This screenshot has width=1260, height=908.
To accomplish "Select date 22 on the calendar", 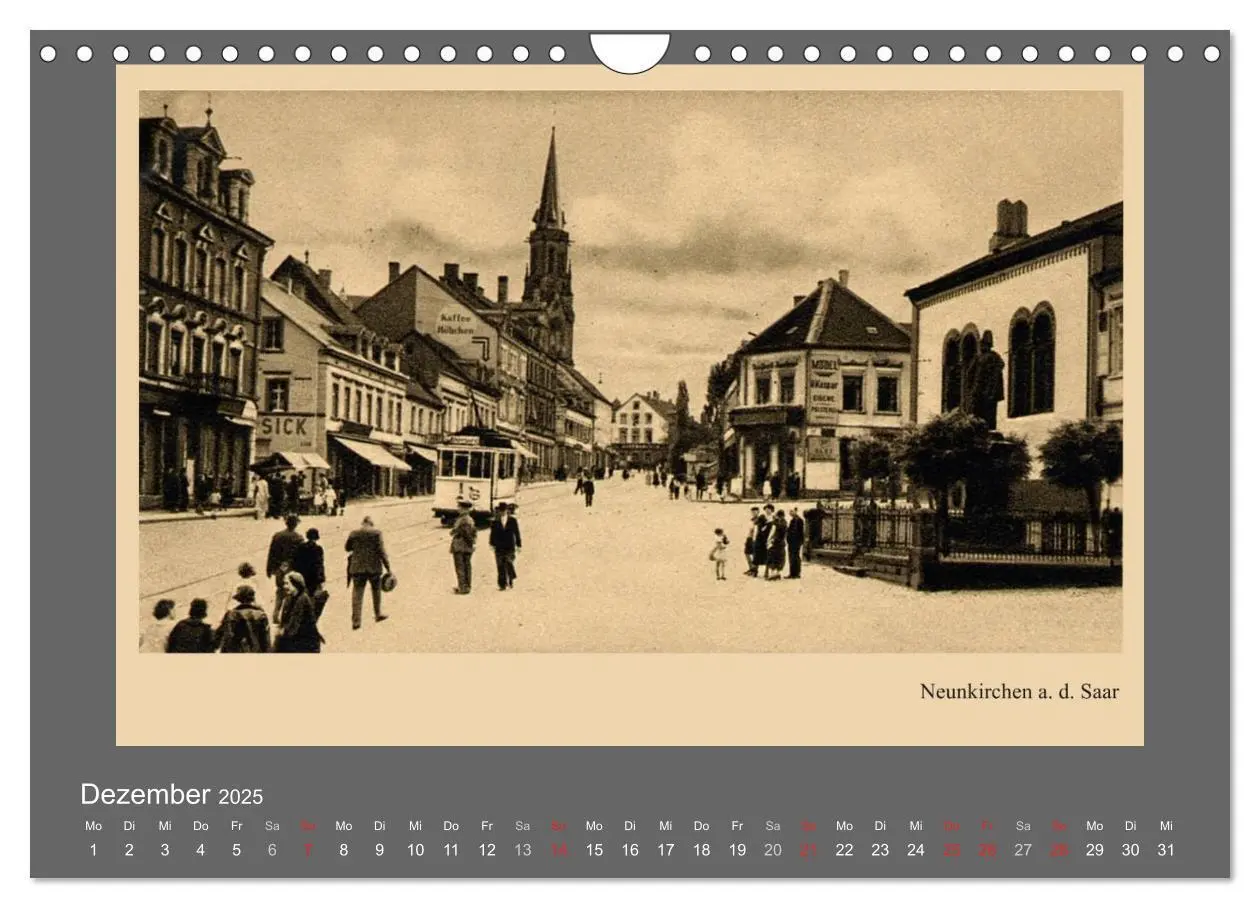I will 844,850.
